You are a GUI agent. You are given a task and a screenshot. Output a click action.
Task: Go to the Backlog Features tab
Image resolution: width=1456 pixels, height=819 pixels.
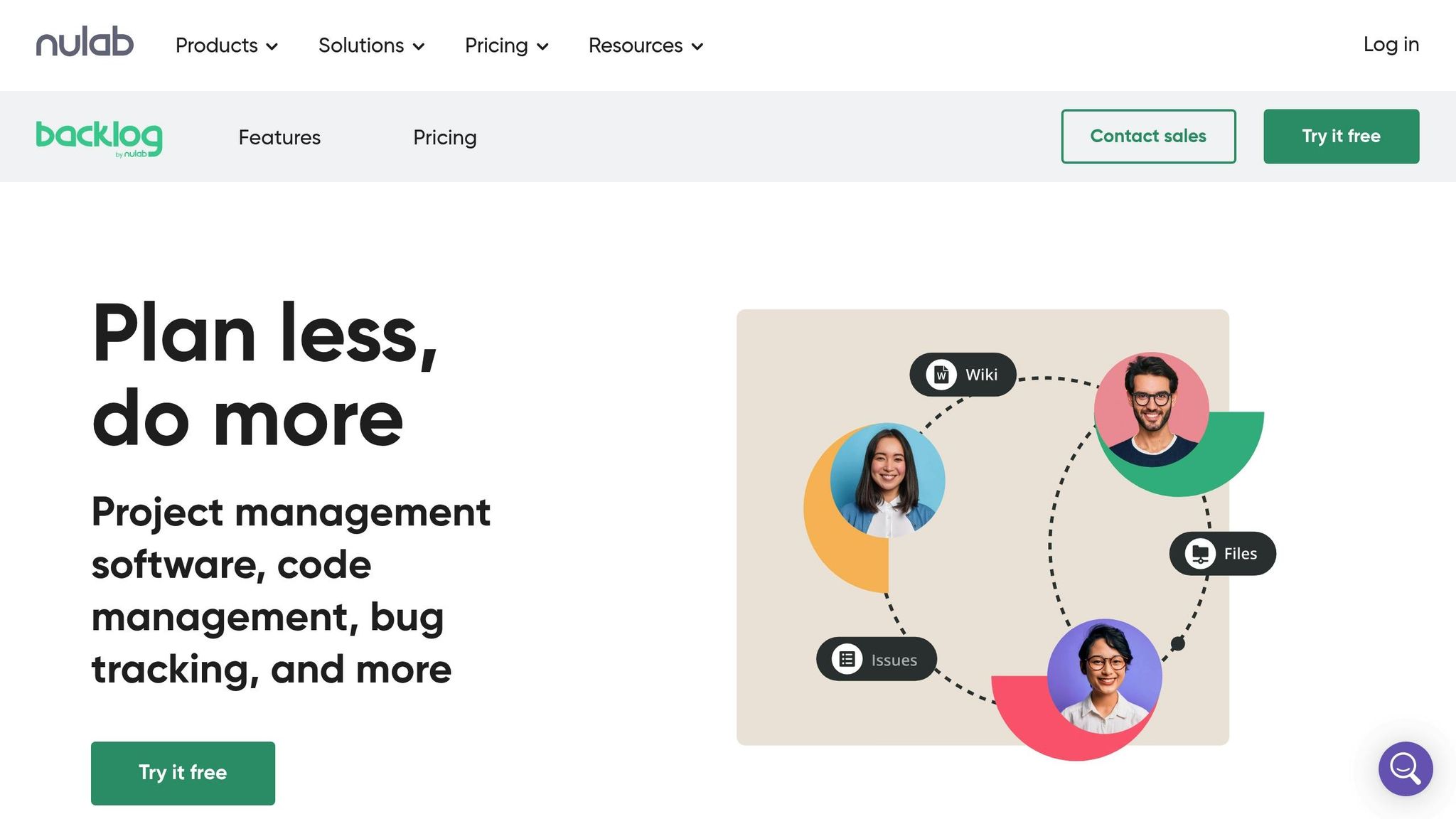(x=279, y=137)
